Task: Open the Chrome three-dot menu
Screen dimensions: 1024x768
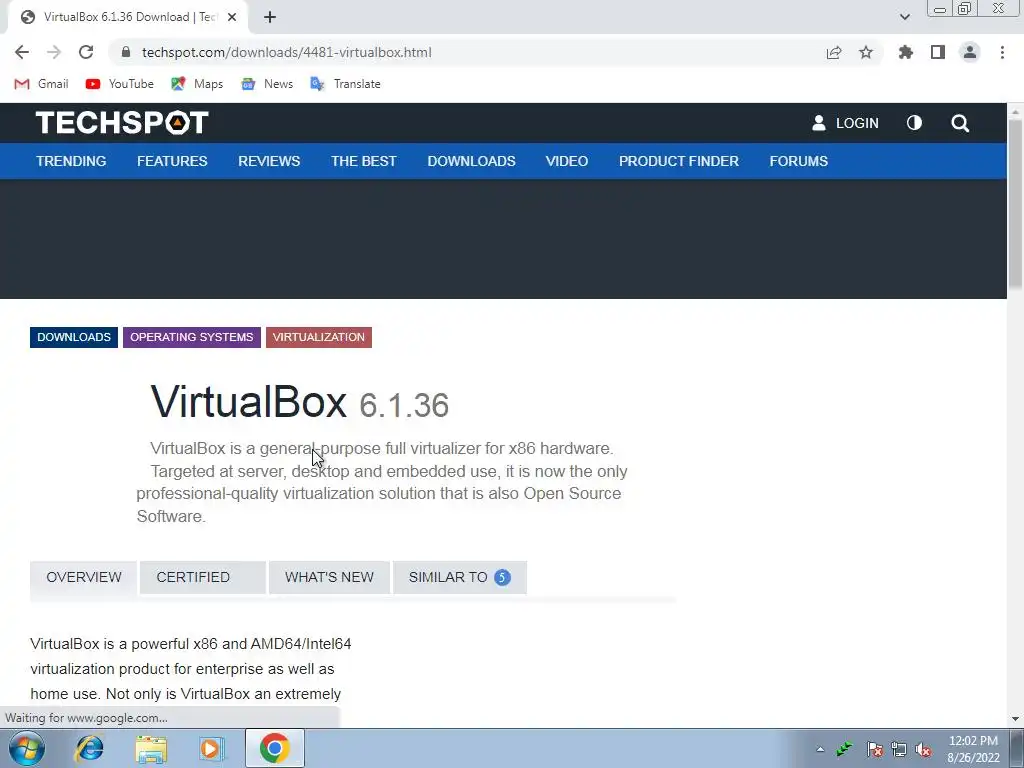Action: tap(1002, 52)
